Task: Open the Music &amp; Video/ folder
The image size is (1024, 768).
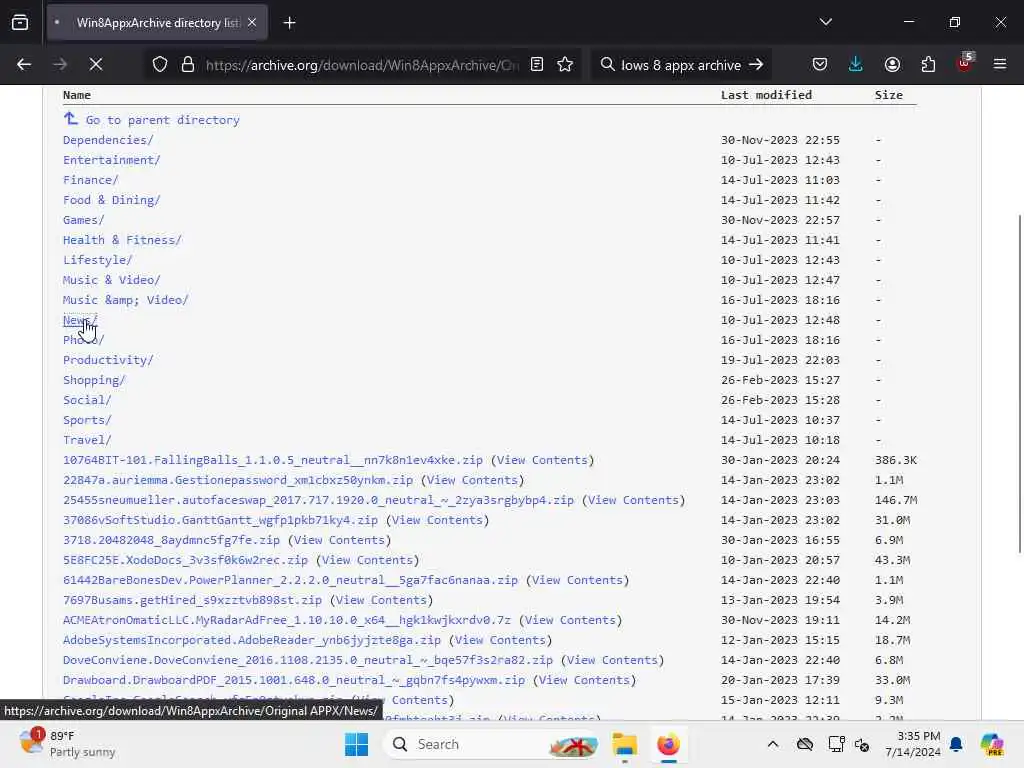Action: (x=125, y=300)
